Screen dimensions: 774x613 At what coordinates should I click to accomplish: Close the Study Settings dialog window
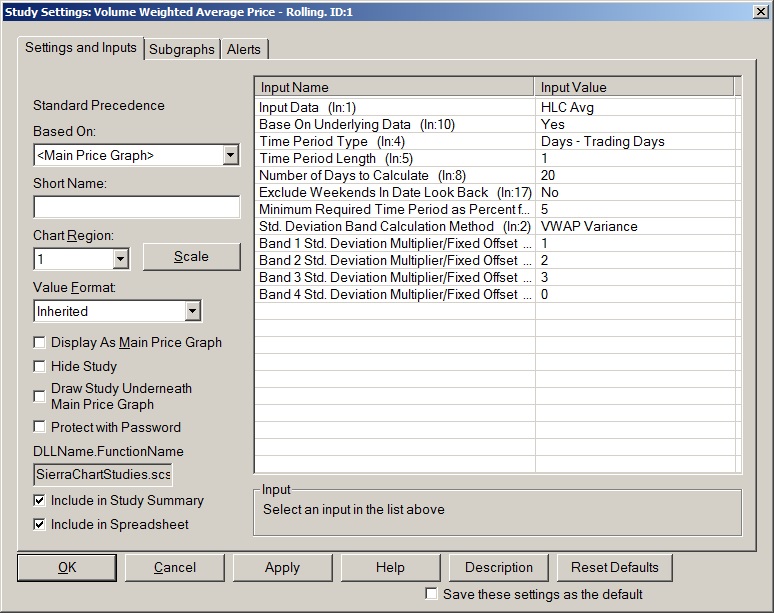(x=759, y=11)
